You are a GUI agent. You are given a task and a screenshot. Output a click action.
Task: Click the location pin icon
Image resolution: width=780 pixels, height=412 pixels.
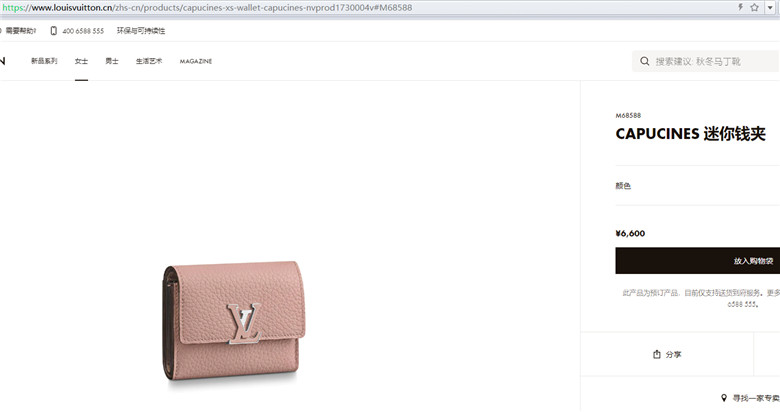click(724, 398)
